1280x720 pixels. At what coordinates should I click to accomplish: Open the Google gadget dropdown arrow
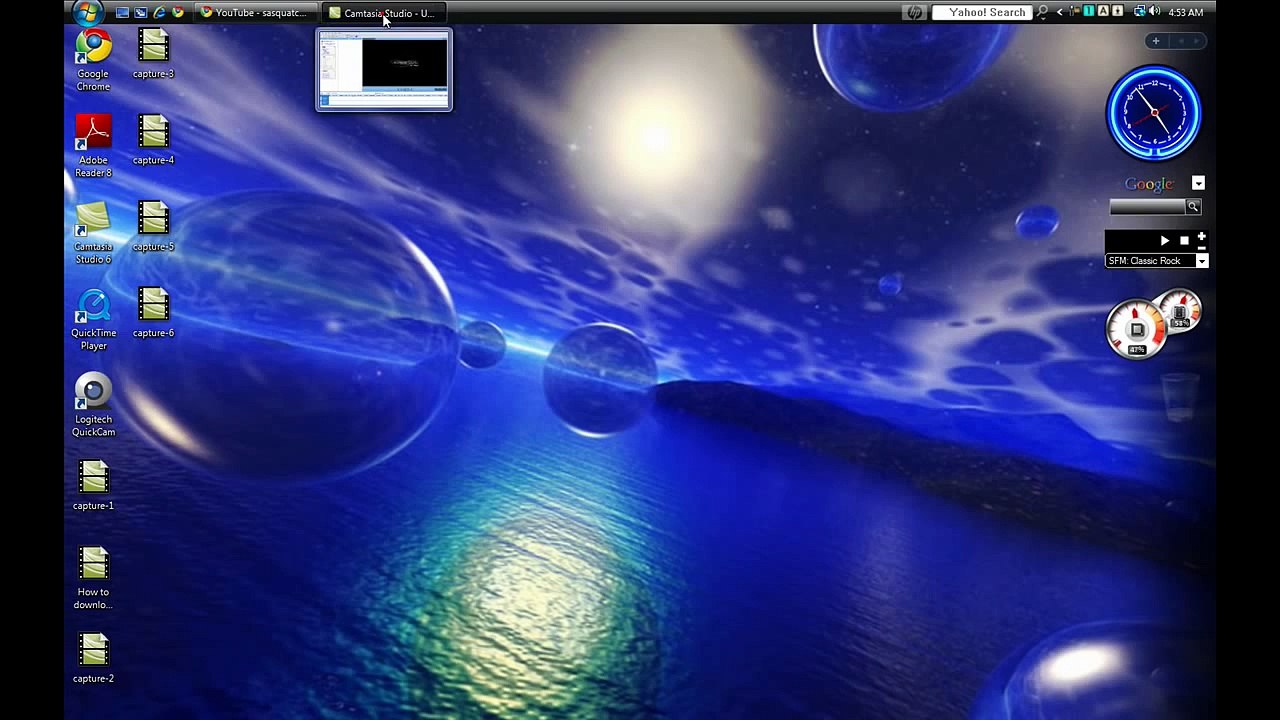click(1198, 184)
